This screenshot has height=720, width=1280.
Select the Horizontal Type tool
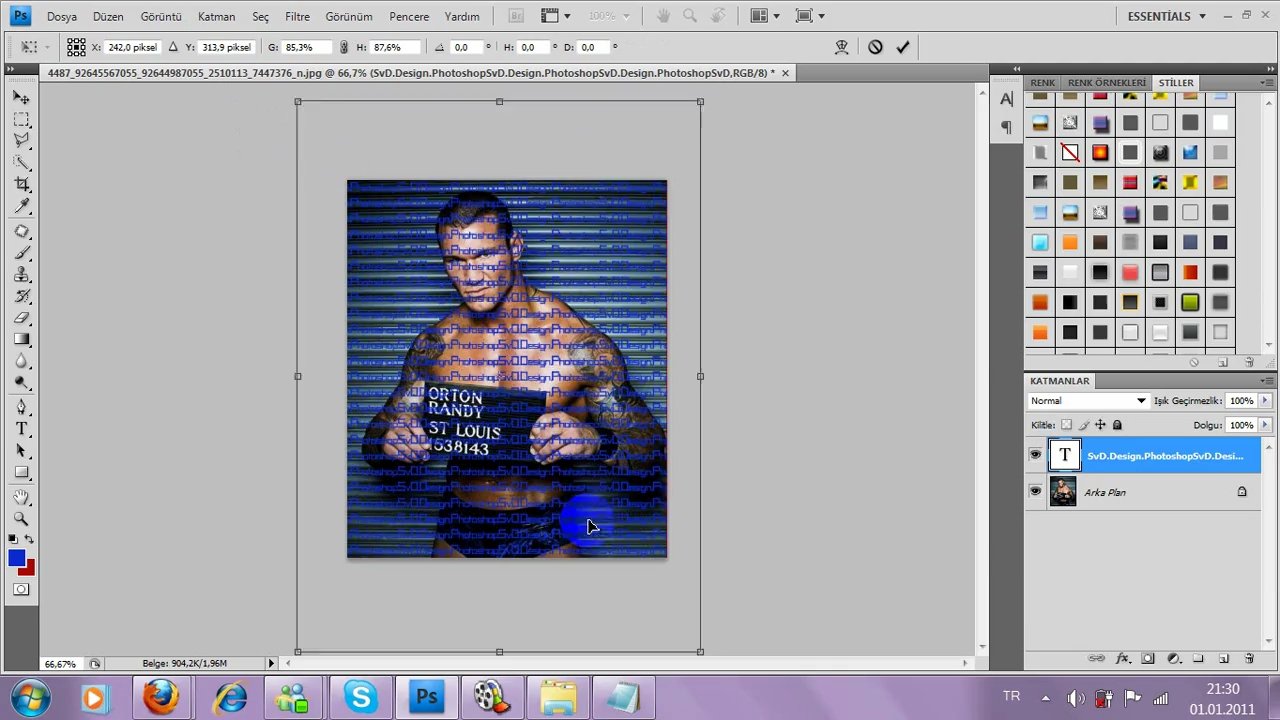click(x=21, y=429)
